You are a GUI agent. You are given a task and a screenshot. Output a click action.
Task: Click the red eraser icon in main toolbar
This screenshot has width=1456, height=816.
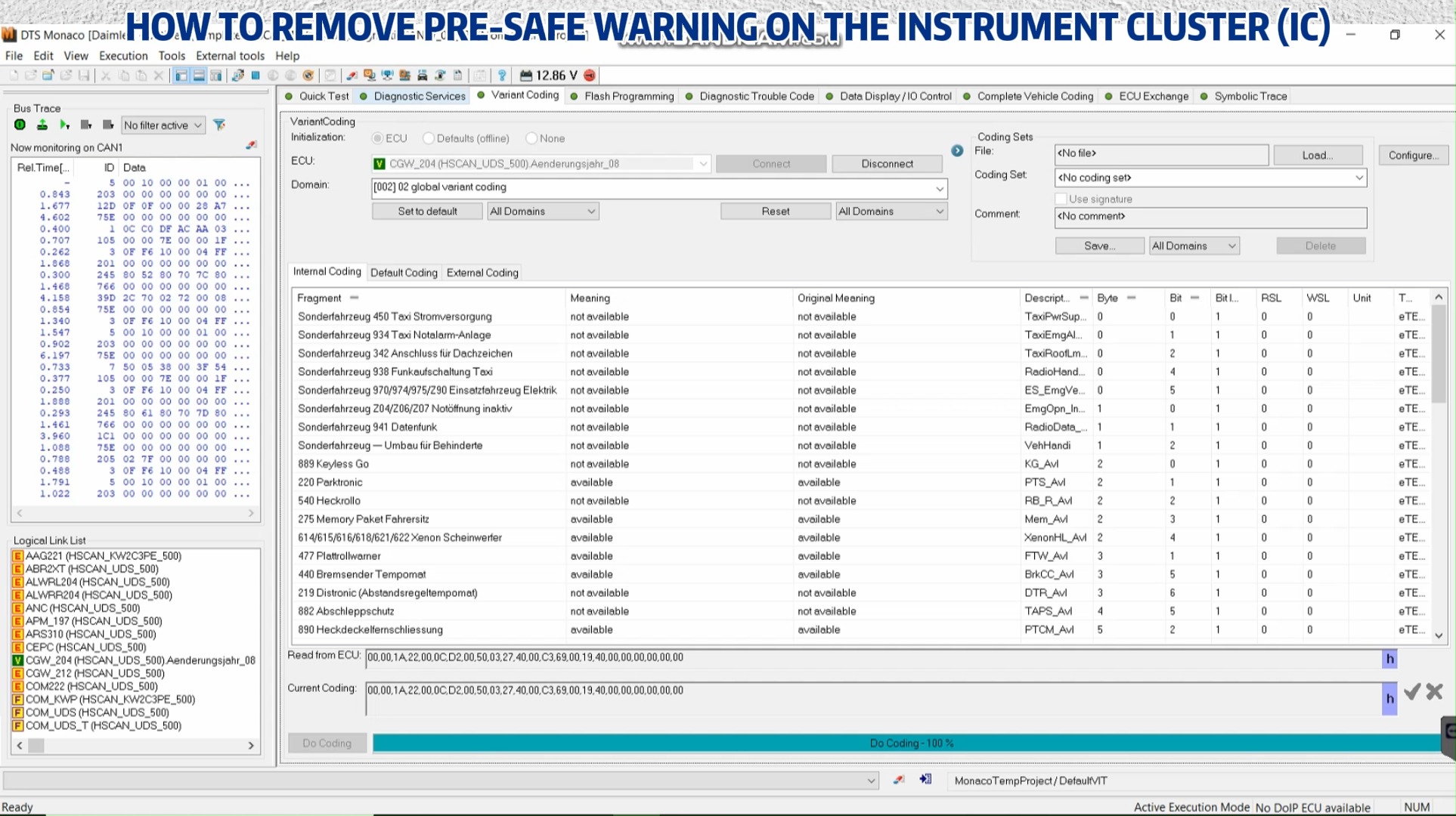(x=352, y=76)
